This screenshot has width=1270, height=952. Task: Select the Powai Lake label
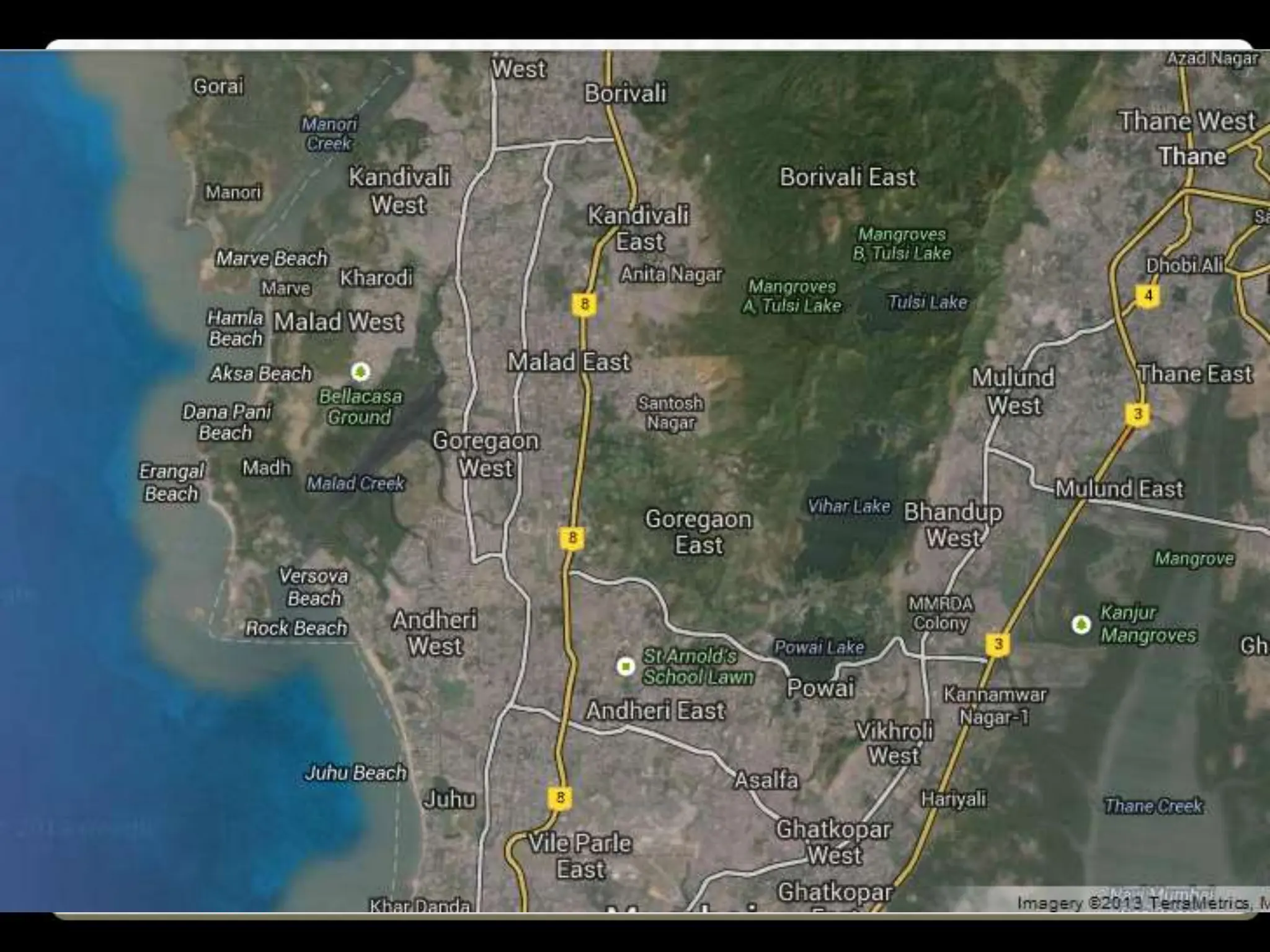819,648
